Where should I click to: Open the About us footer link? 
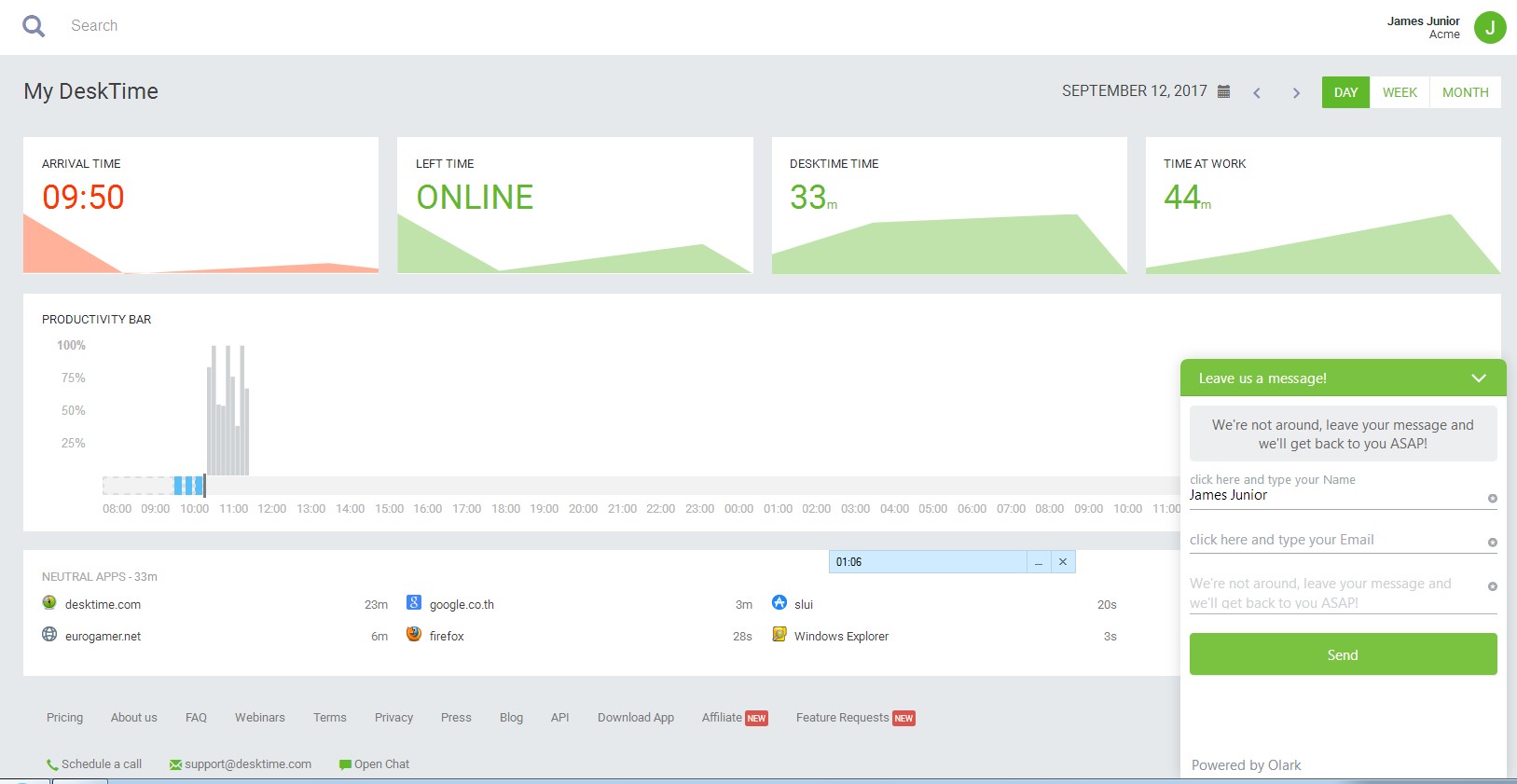(134, 718)
